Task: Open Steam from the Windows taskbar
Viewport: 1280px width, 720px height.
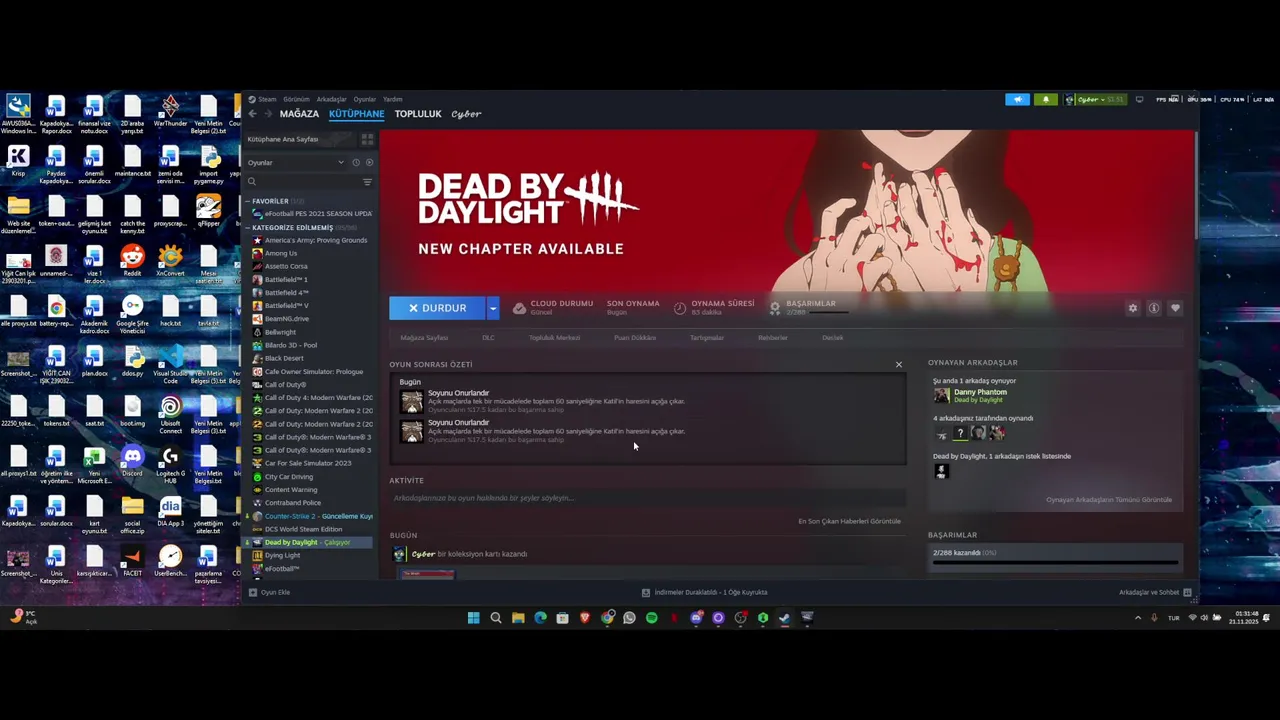Action: pos(785,618)
